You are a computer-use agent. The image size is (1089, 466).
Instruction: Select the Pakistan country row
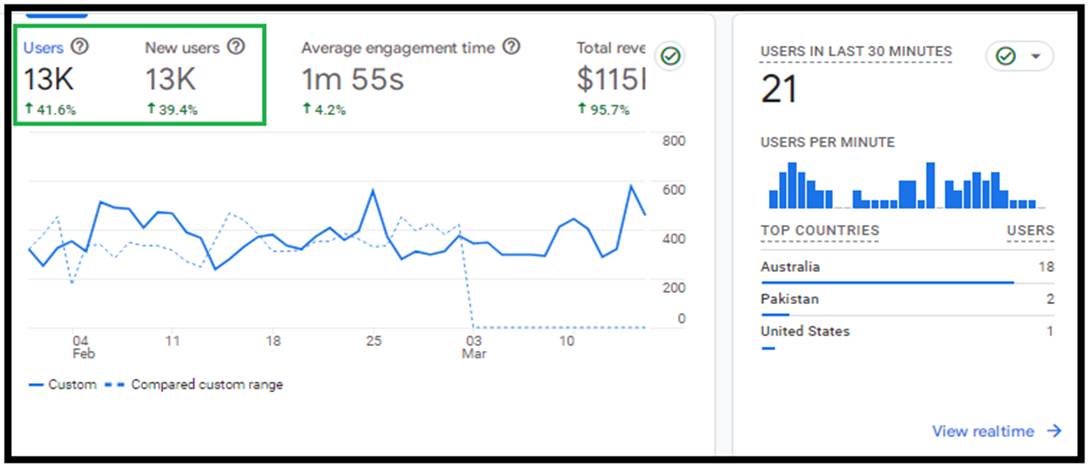tap(789, 299)
